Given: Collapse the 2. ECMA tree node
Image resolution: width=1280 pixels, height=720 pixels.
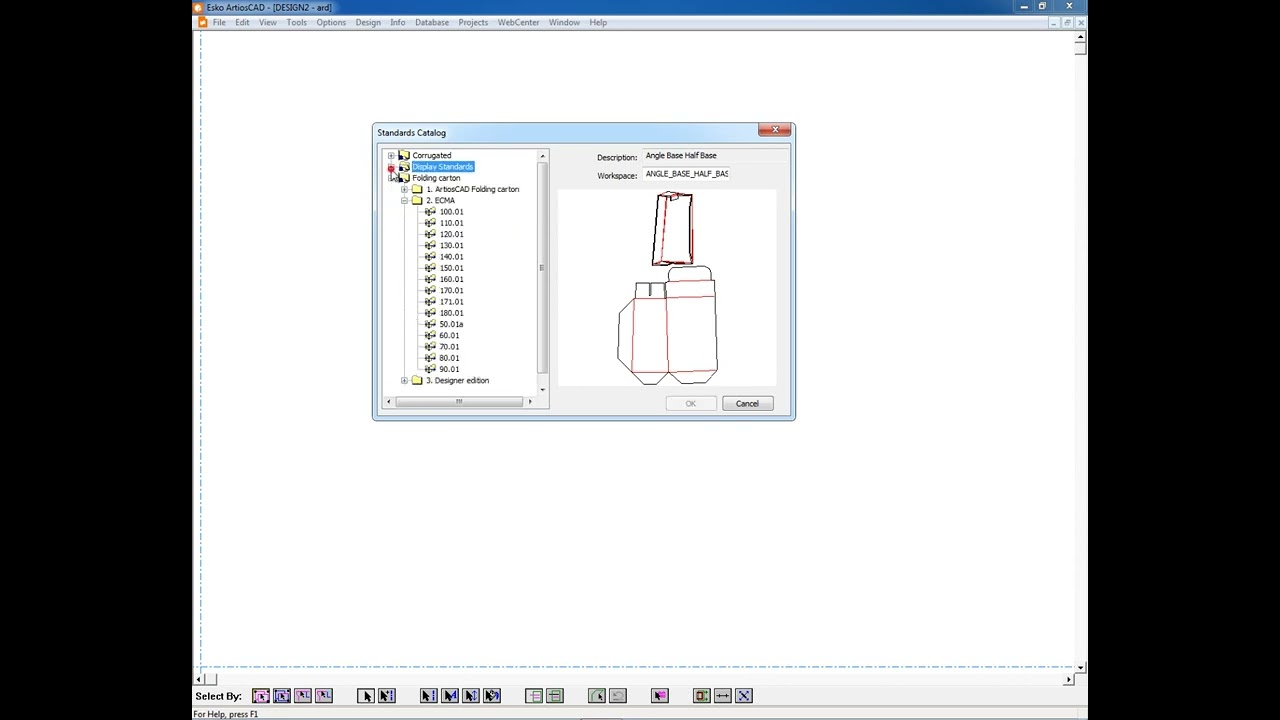Looking at the screenshot, I should coord(404,200).
